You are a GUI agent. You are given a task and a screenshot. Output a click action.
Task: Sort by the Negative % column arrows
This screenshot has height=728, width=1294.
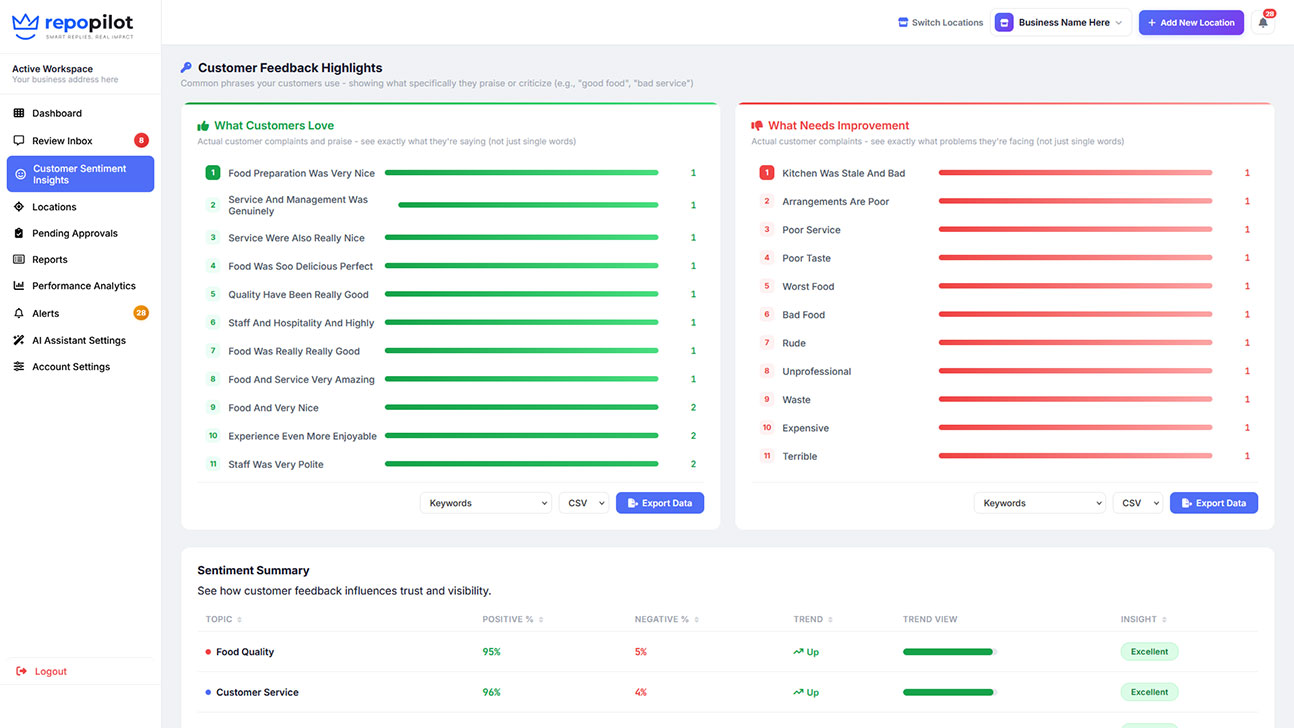(x=697, y=620)
